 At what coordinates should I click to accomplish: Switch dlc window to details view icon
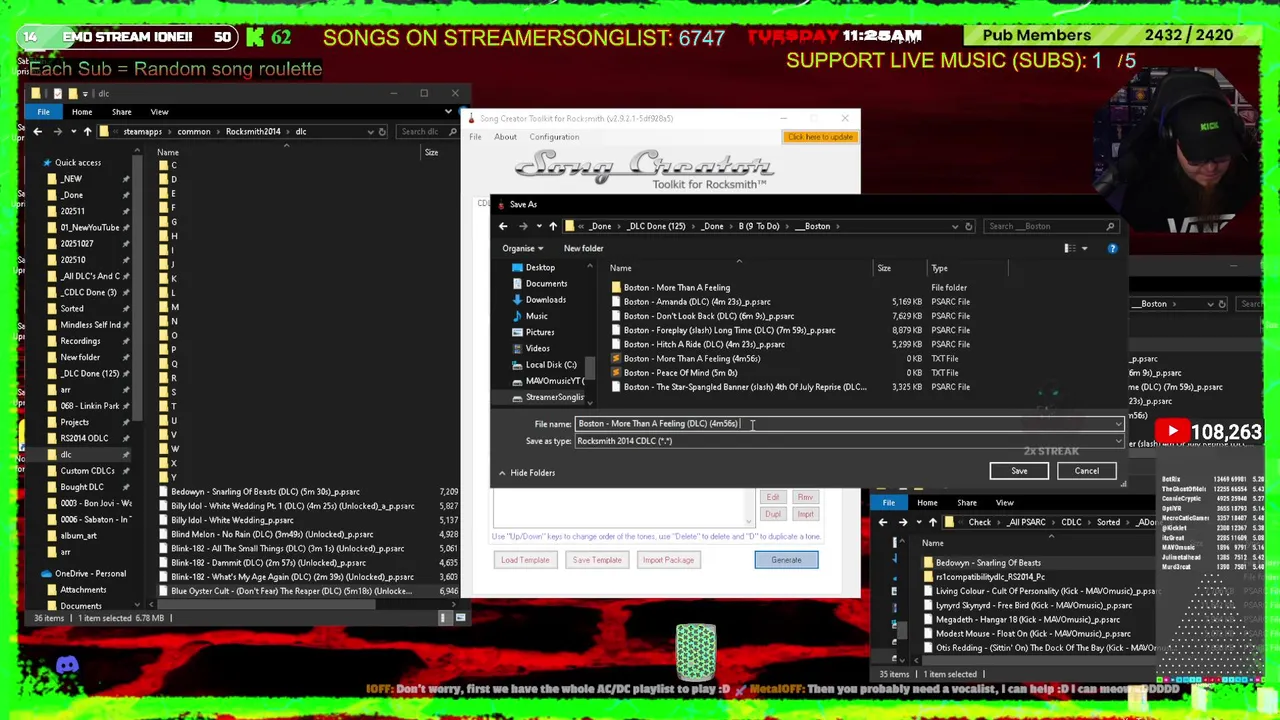tap(443, 618)
